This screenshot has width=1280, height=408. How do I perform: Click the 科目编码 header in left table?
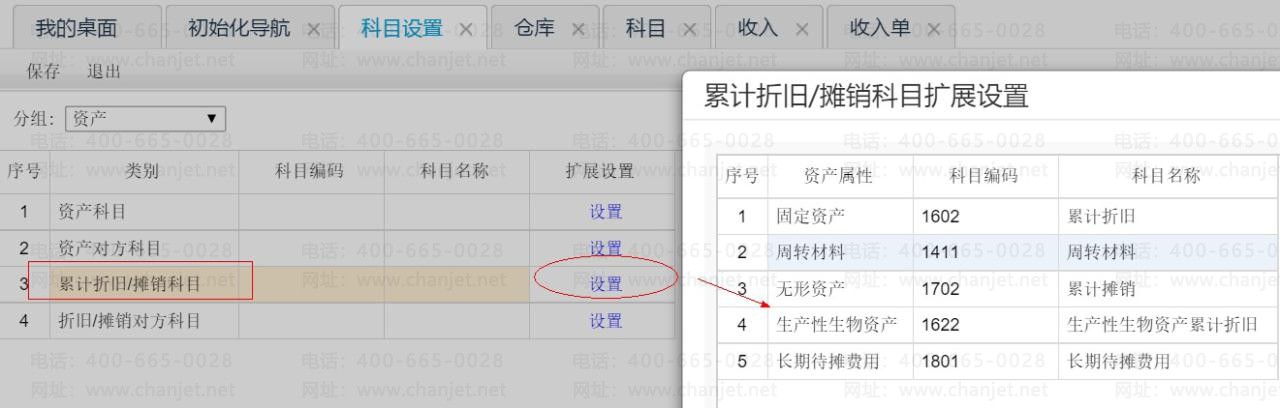coord(309,171)
